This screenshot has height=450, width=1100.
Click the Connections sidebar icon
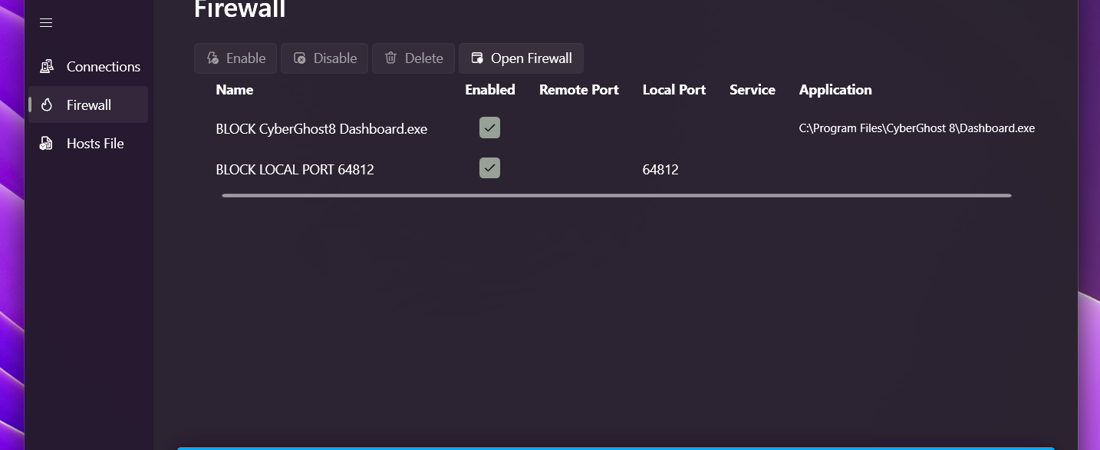coord(46,66)
